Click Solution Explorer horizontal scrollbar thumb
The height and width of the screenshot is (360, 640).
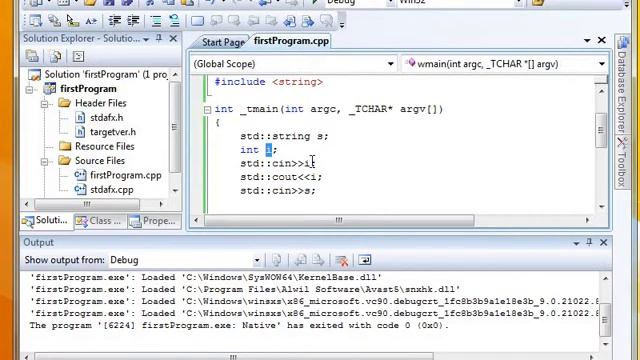click(87, 204)
